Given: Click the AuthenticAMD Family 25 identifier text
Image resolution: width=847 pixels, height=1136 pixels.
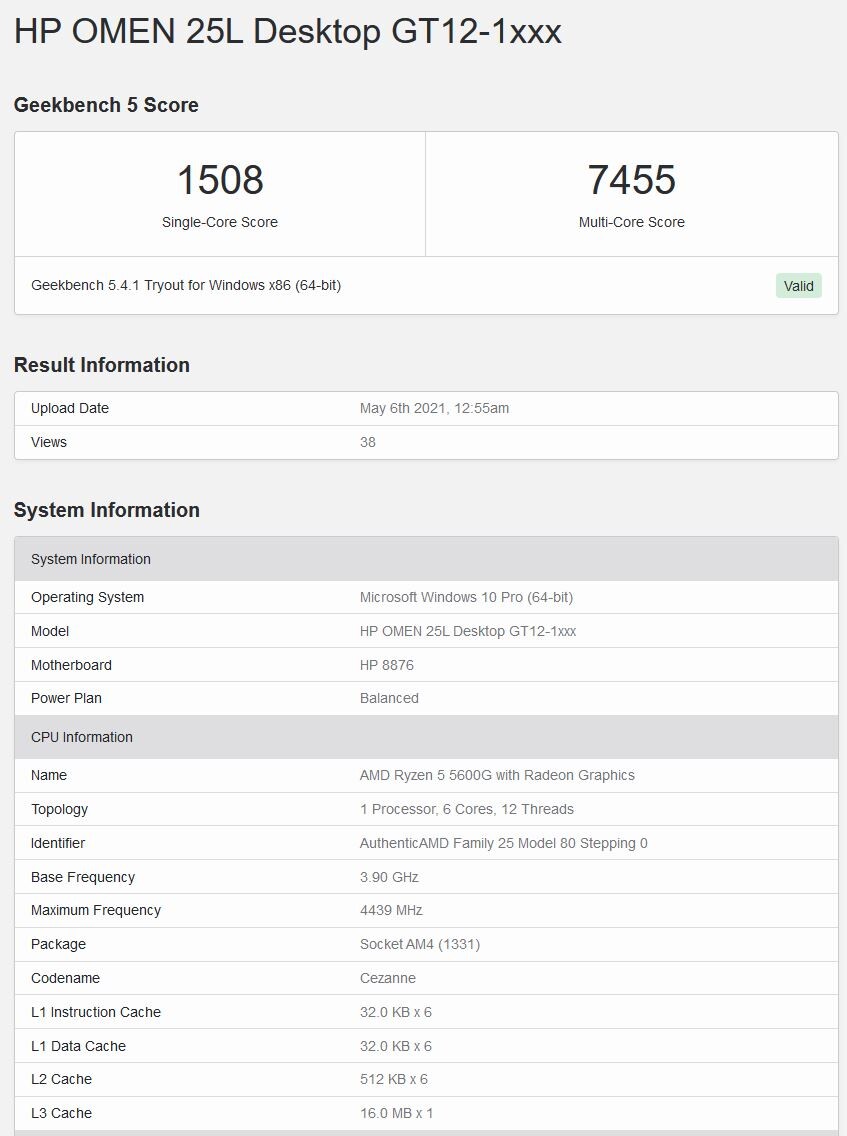Looking at the screenshot, I should point(503,843).
